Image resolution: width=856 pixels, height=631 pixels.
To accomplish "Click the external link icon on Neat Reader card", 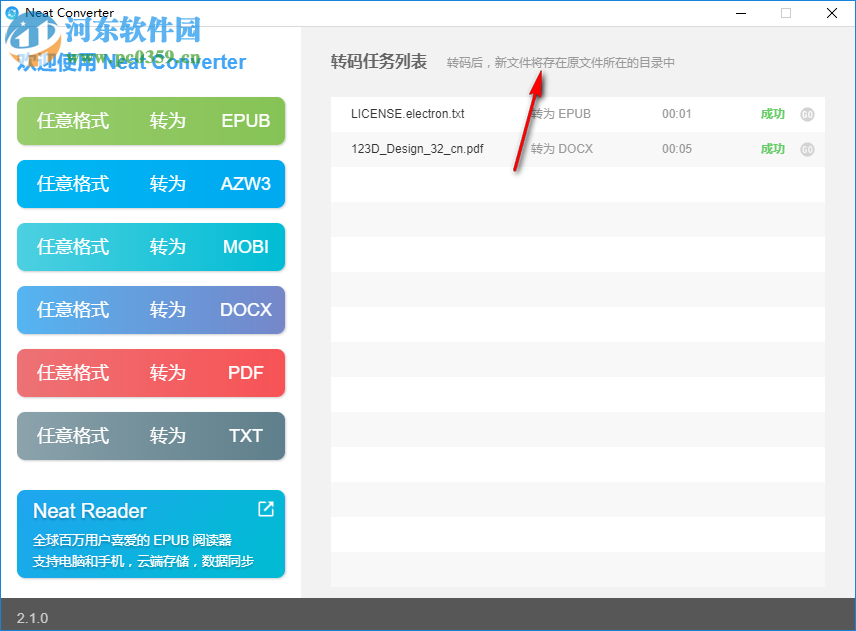I will click(x=265, y=509).
